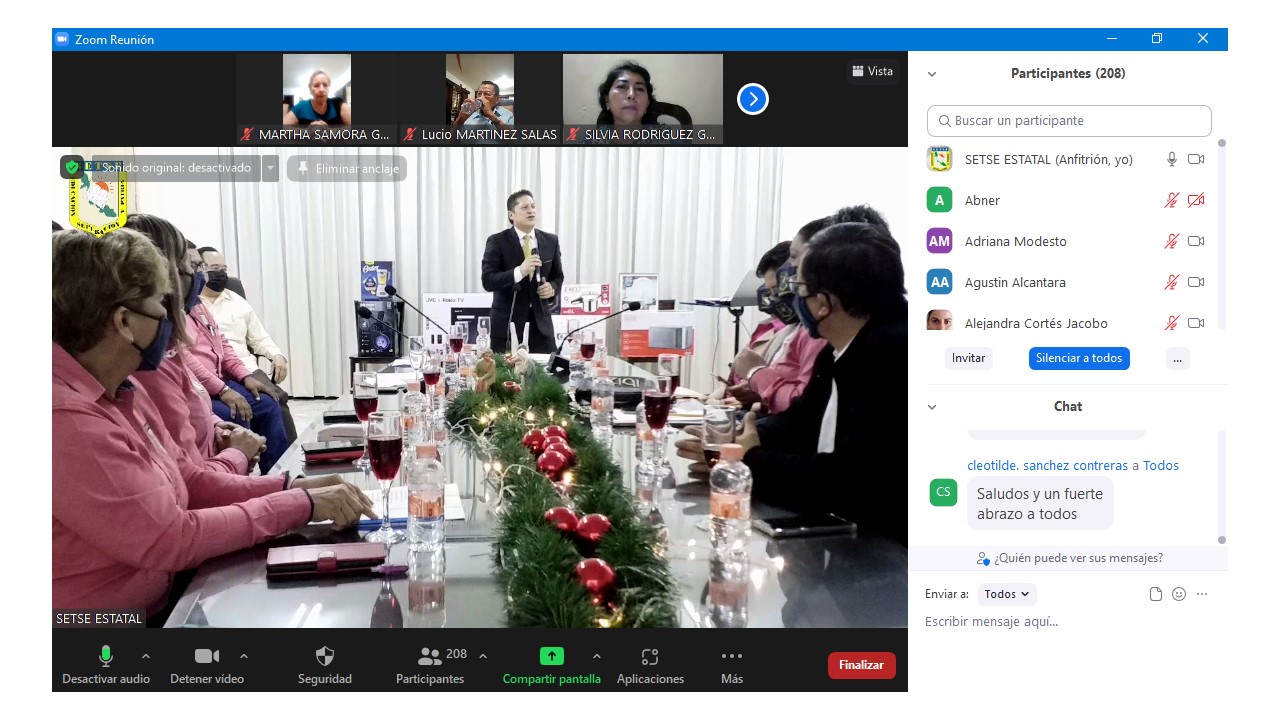Mute everyone with Silenciar a todos
This screenshot has height=720, width=1280.
(x=1079, y=358)
